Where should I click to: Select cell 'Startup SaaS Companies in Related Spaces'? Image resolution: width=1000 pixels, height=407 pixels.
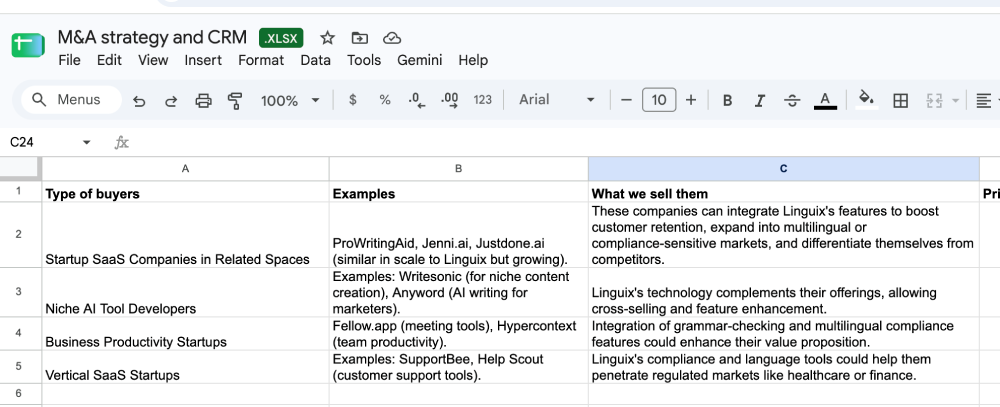tap(186, 235)
